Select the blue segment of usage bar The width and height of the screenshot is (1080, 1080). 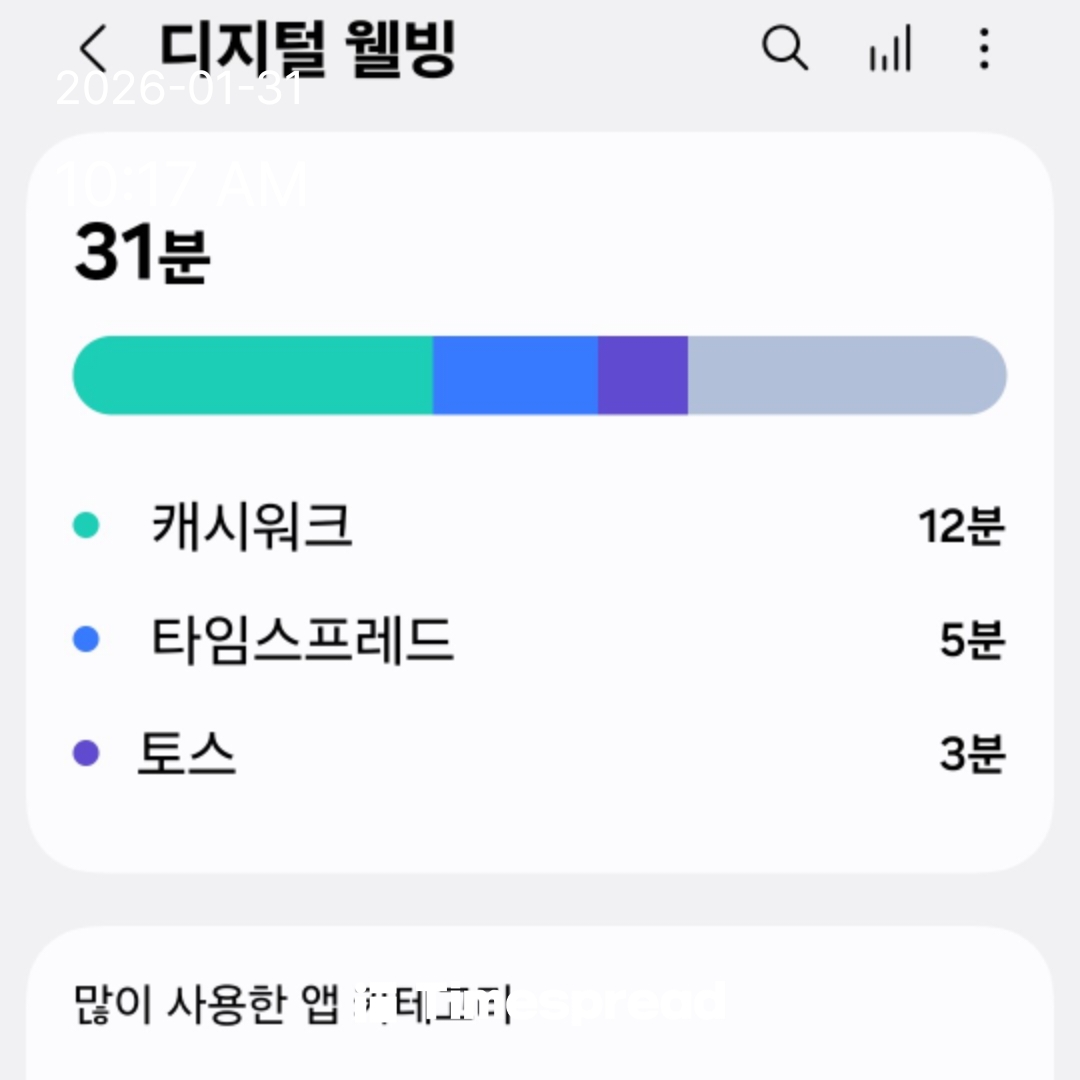click(x=515, y=375)
